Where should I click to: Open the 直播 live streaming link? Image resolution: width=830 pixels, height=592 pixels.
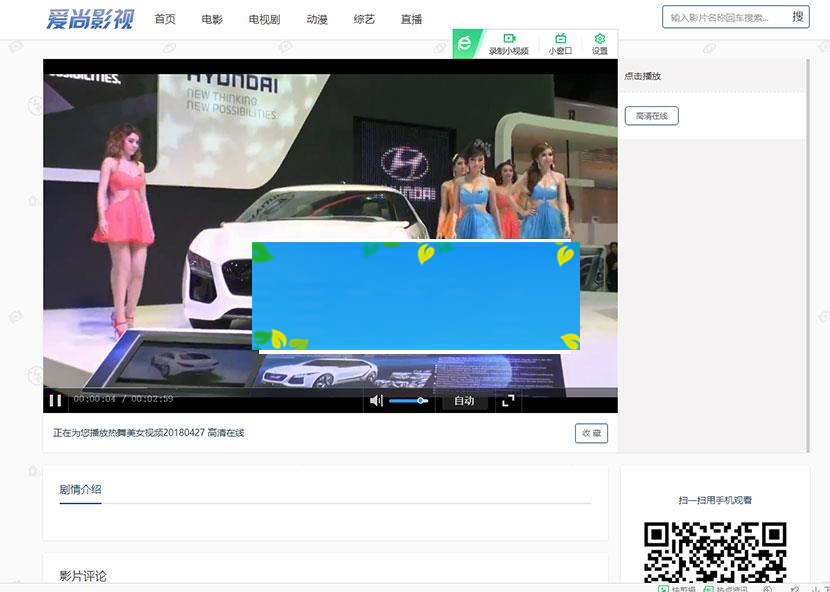pyautogui.click(x=410, y=18)
